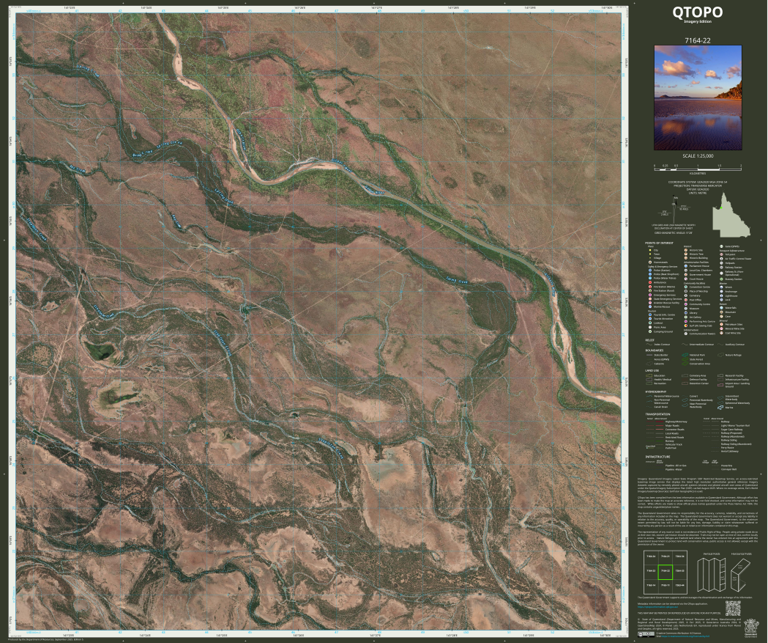Click the LAND USE legend heading
The height and width of the screenshot is (643, 768).
[x=652, y=371]
